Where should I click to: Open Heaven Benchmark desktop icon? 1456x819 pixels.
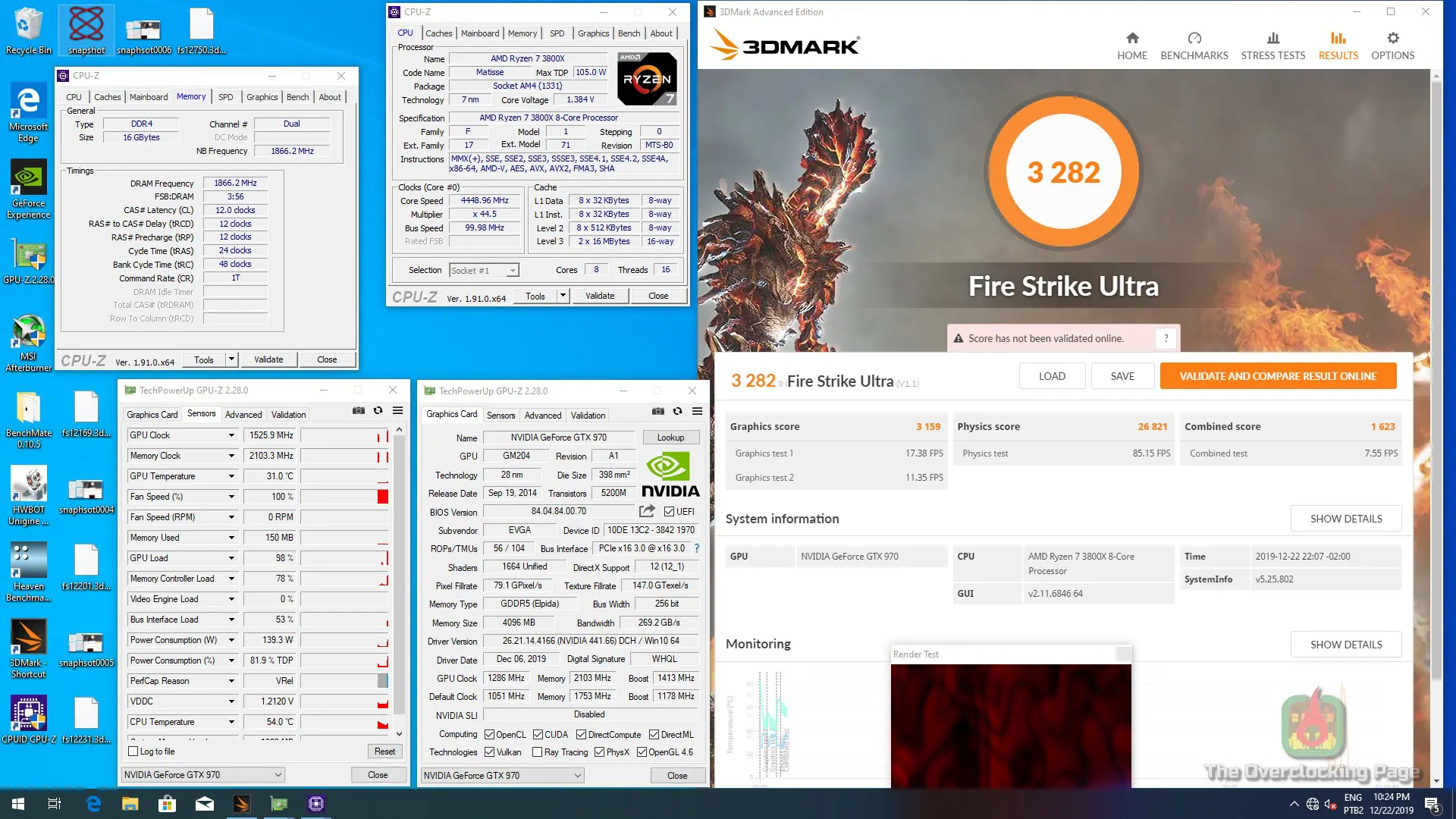pyautogui.click(x=28, y=572)
